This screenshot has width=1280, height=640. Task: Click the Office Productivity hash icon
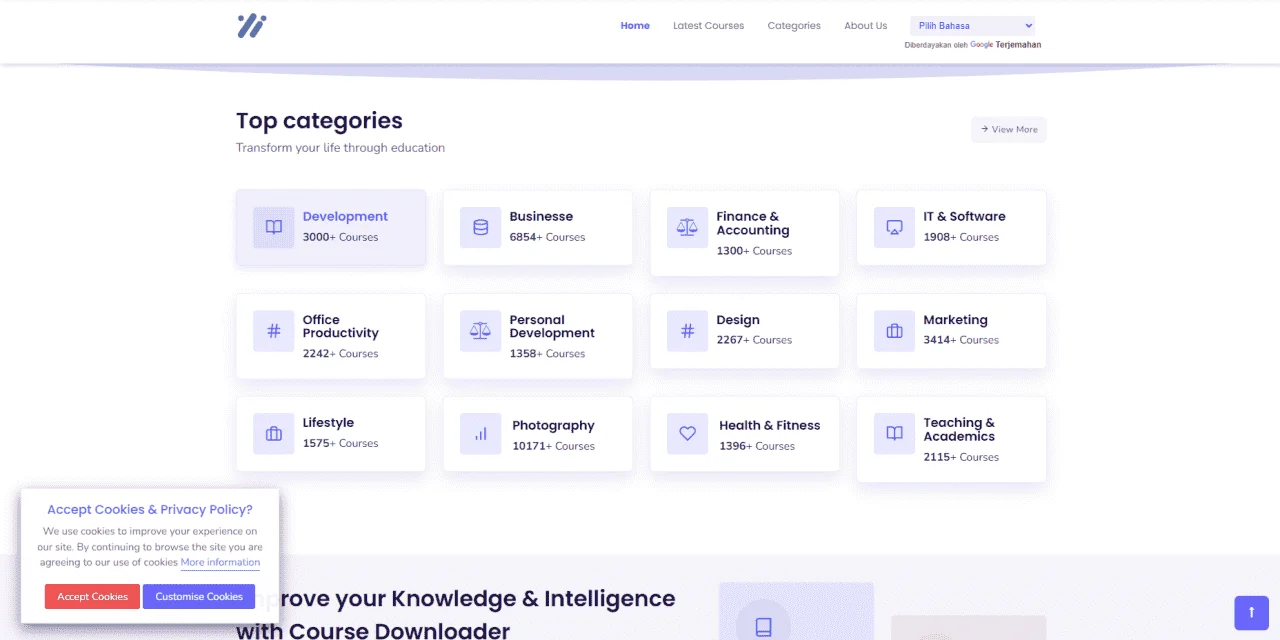tap(274, 331)
